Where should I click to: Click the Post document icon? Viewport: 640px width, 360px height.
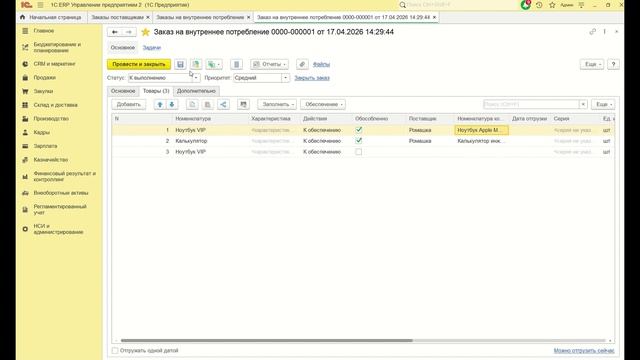196,64
